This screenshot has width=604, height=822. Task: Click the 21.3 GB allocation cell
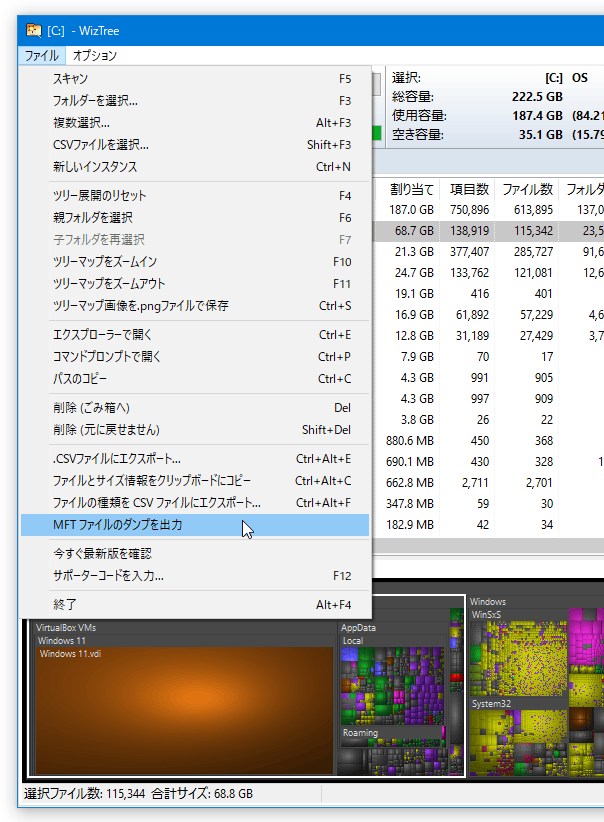414,252
